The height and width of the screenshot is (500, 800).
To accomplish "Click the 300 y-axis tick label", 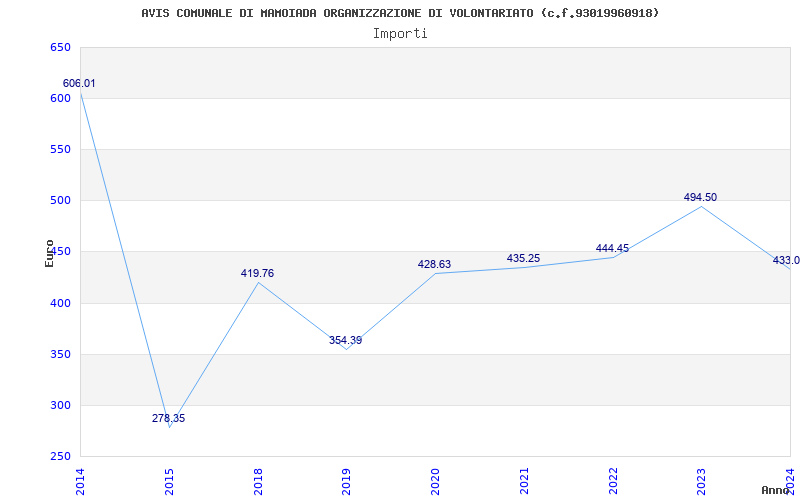I will click(x=60, y=405).
